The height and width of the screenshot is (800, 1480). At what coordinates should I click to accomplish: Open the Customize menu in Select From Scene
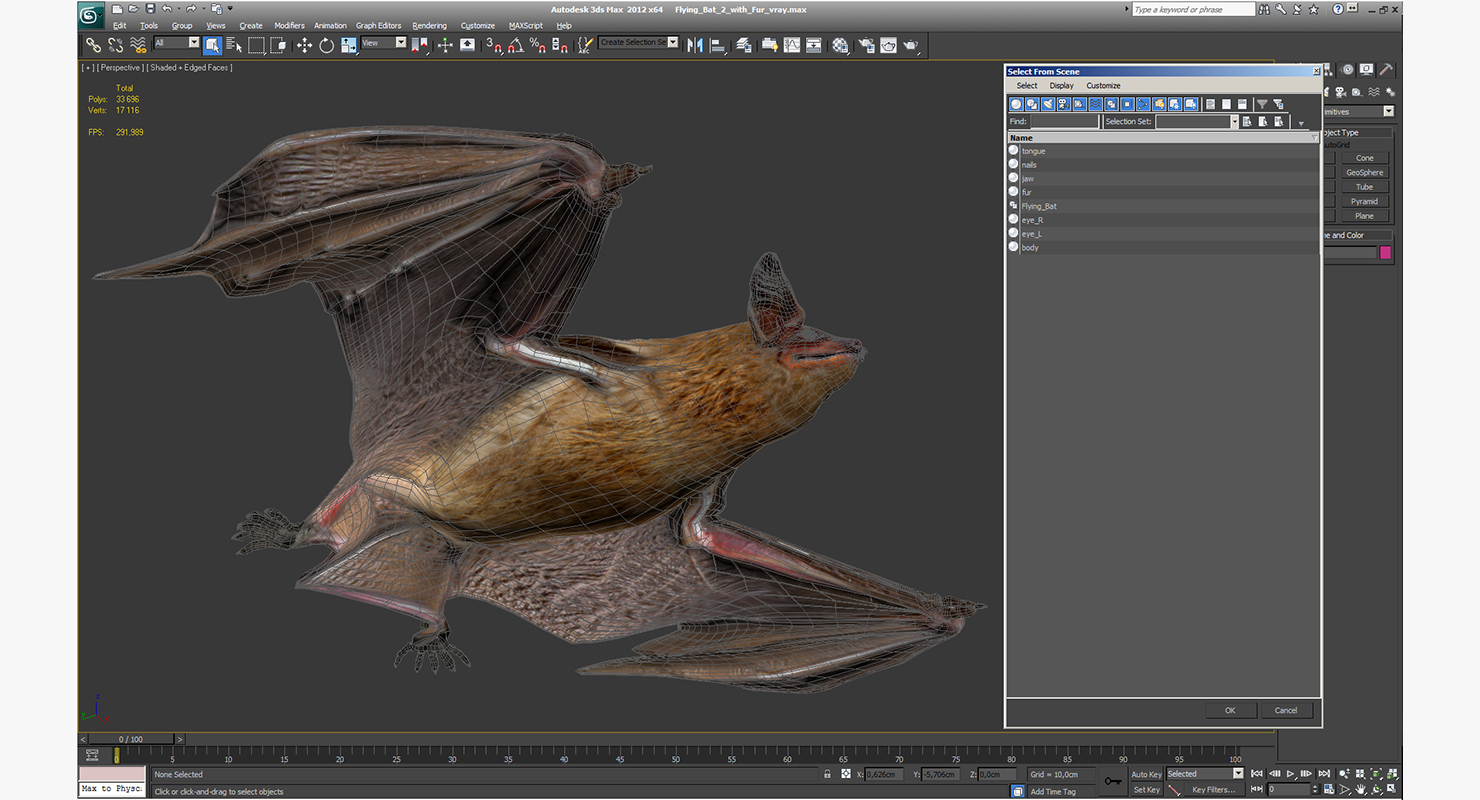pyautogui.click(x=1103, y=86)
